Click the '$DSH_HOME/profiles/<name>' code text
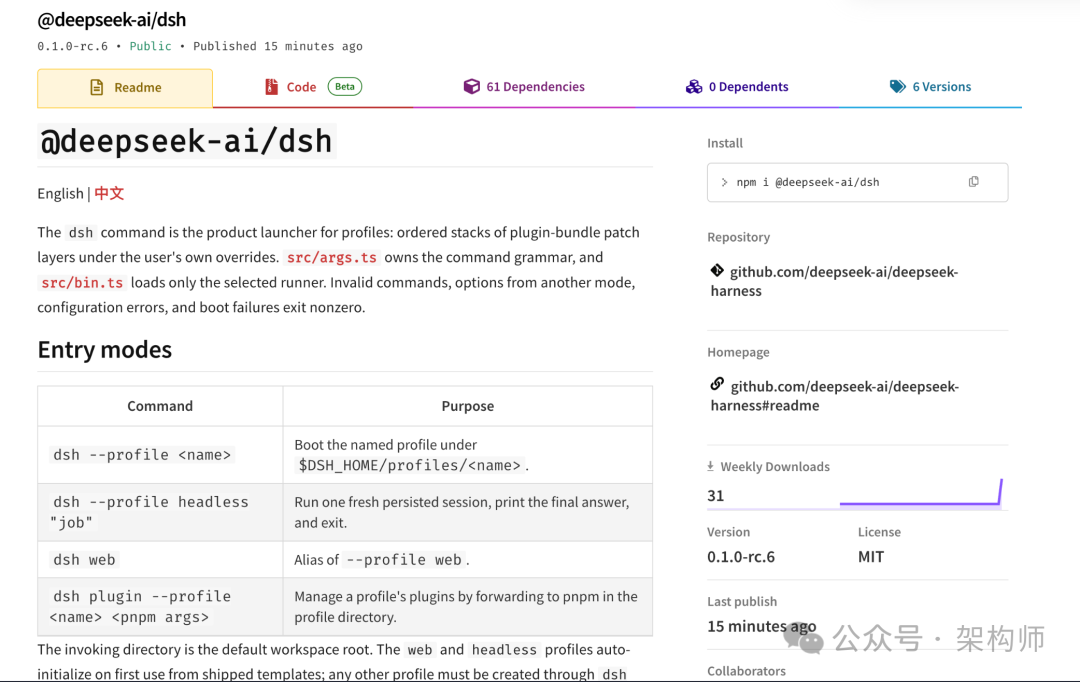Viewport: 1080px width, 682px height. (410, 466)
